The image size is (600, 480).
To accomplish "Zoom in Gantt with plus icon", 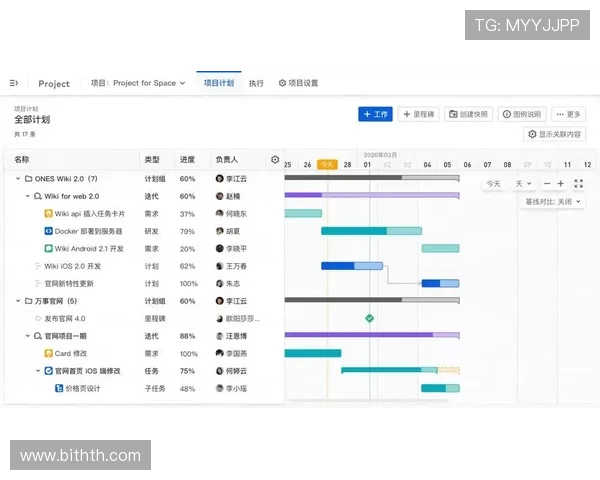I will point(561,184).
